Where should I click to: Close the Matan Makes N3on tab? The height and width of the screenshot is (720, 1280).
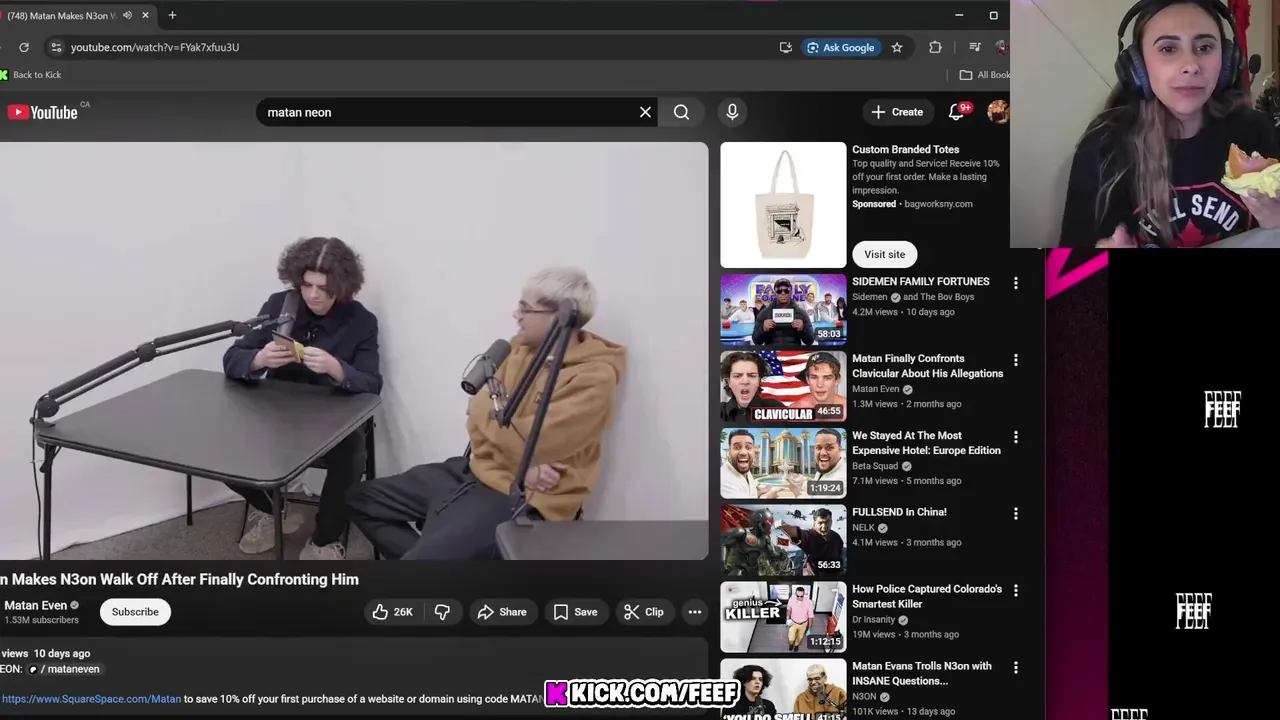pyautogui.click(x=146, y=15)
